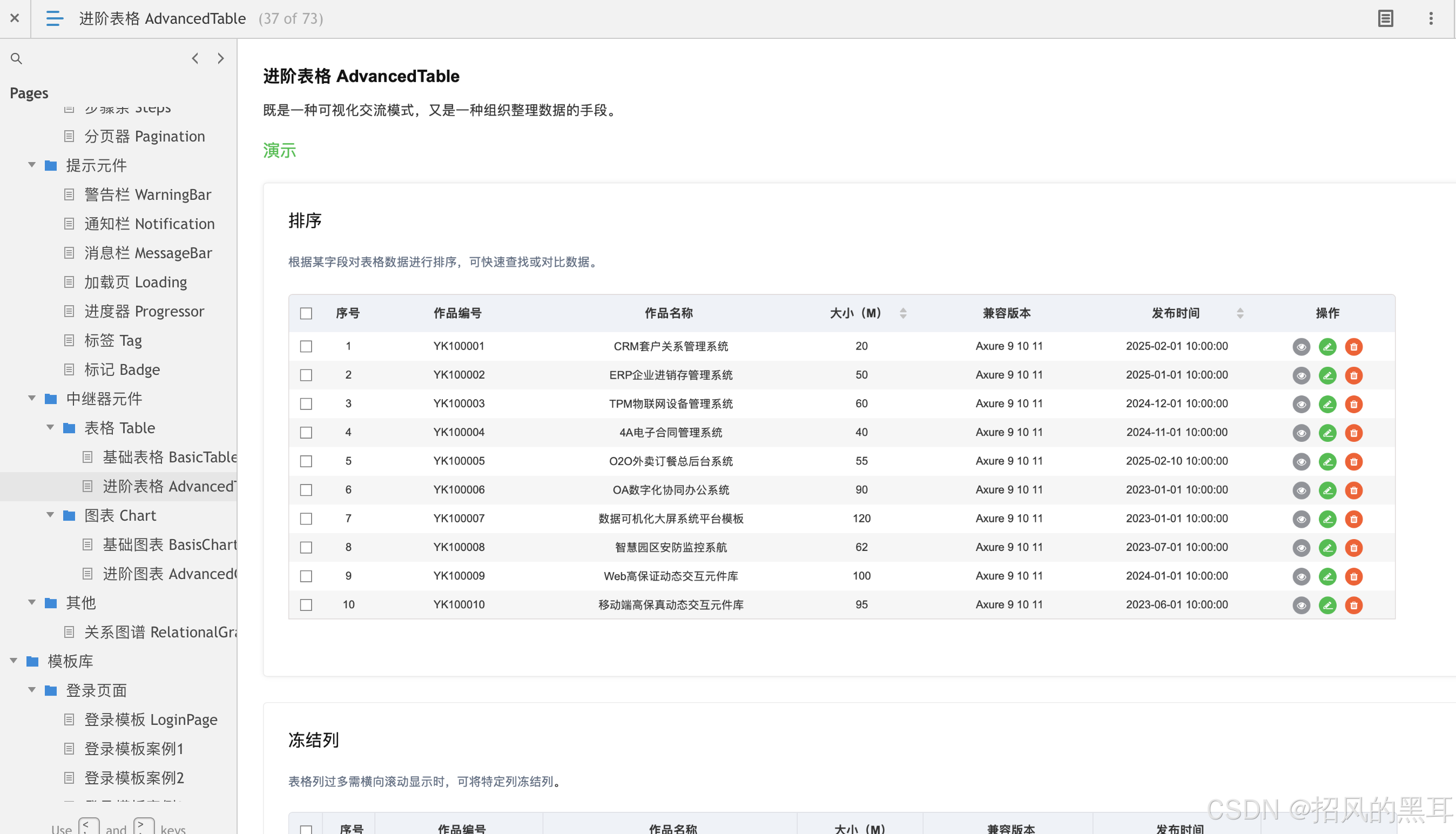The width and height of the screenshot is (1456, 834).
Task: Sort by 发布时间 column arrows
Action: click(x=1239, y=313)
